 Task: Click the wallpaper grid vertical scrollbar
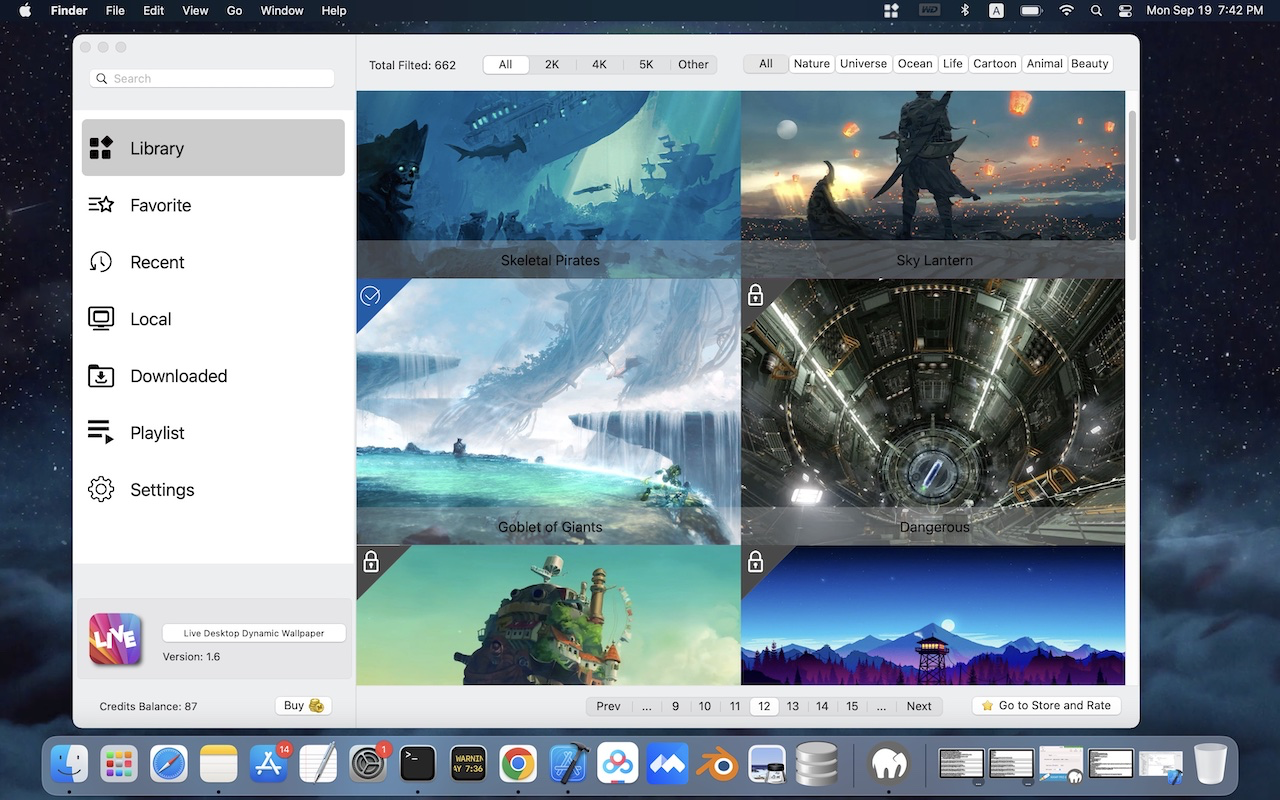(x=1132, y=175)
